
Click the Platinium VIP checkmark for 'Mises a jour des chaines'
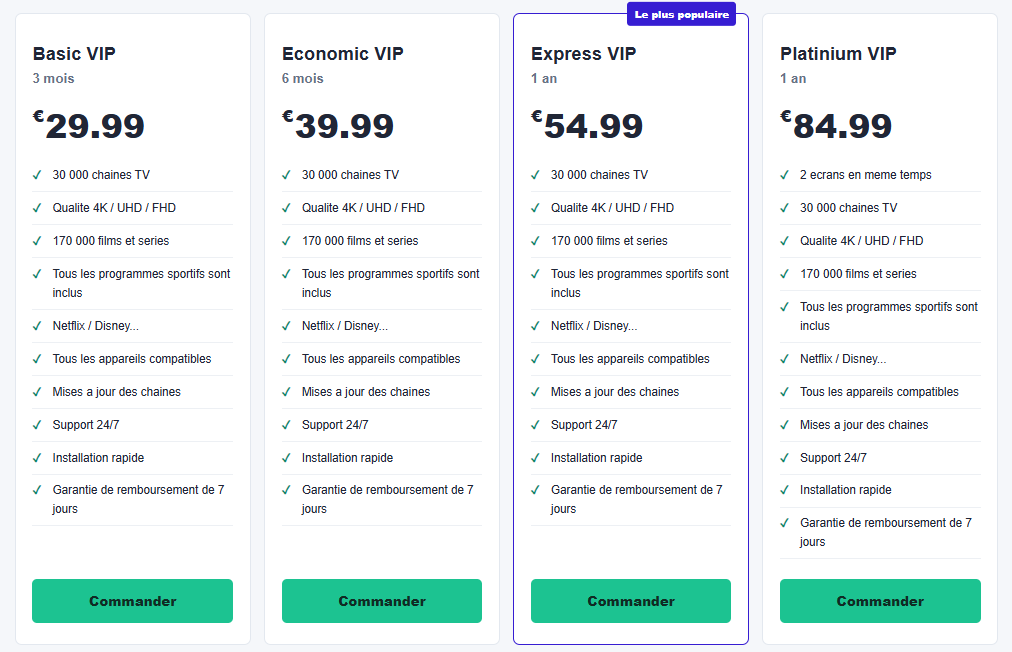click(784, 425)
